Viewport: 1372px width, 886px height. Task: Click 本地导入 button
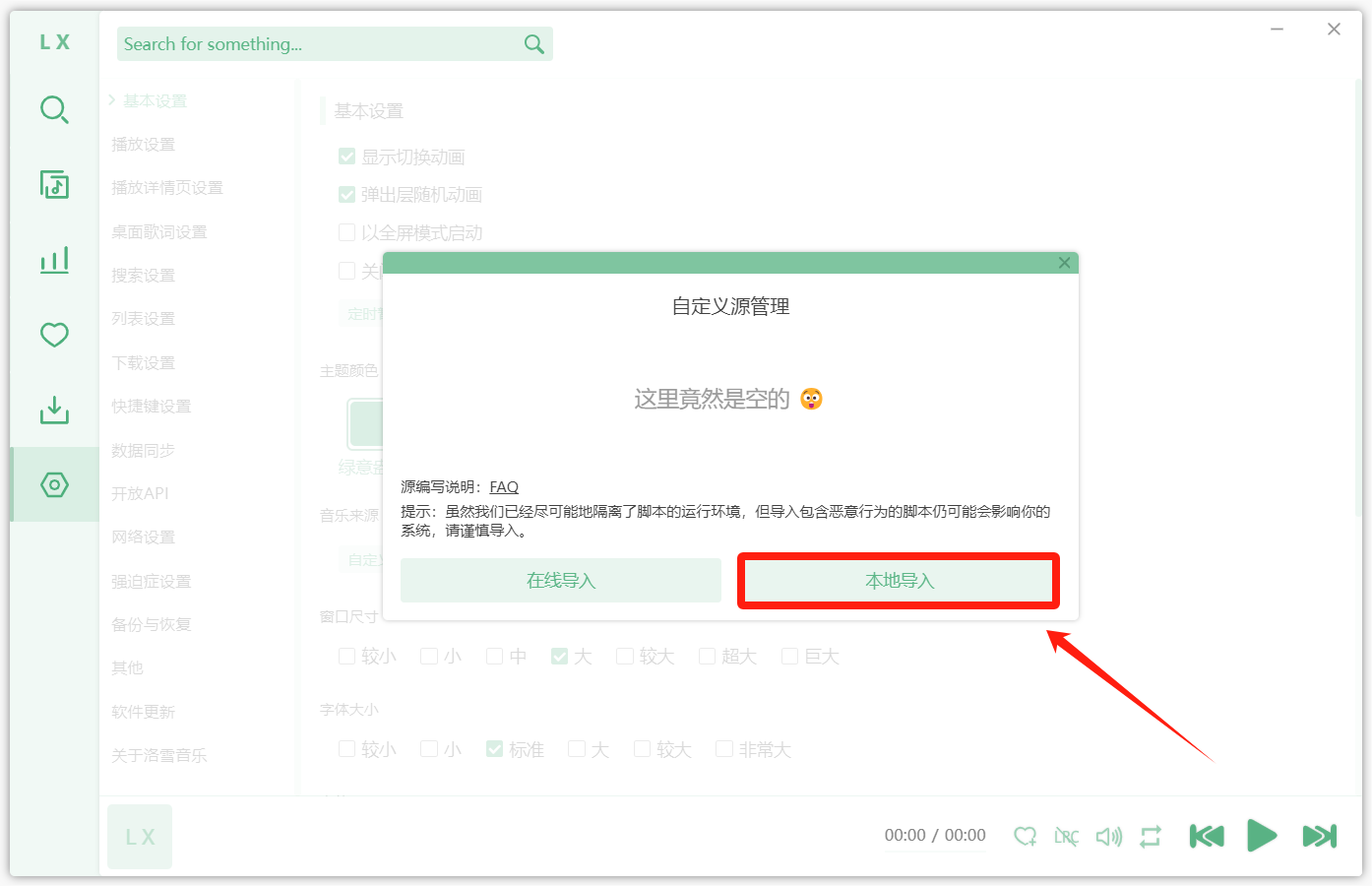[x=899, y=581]
